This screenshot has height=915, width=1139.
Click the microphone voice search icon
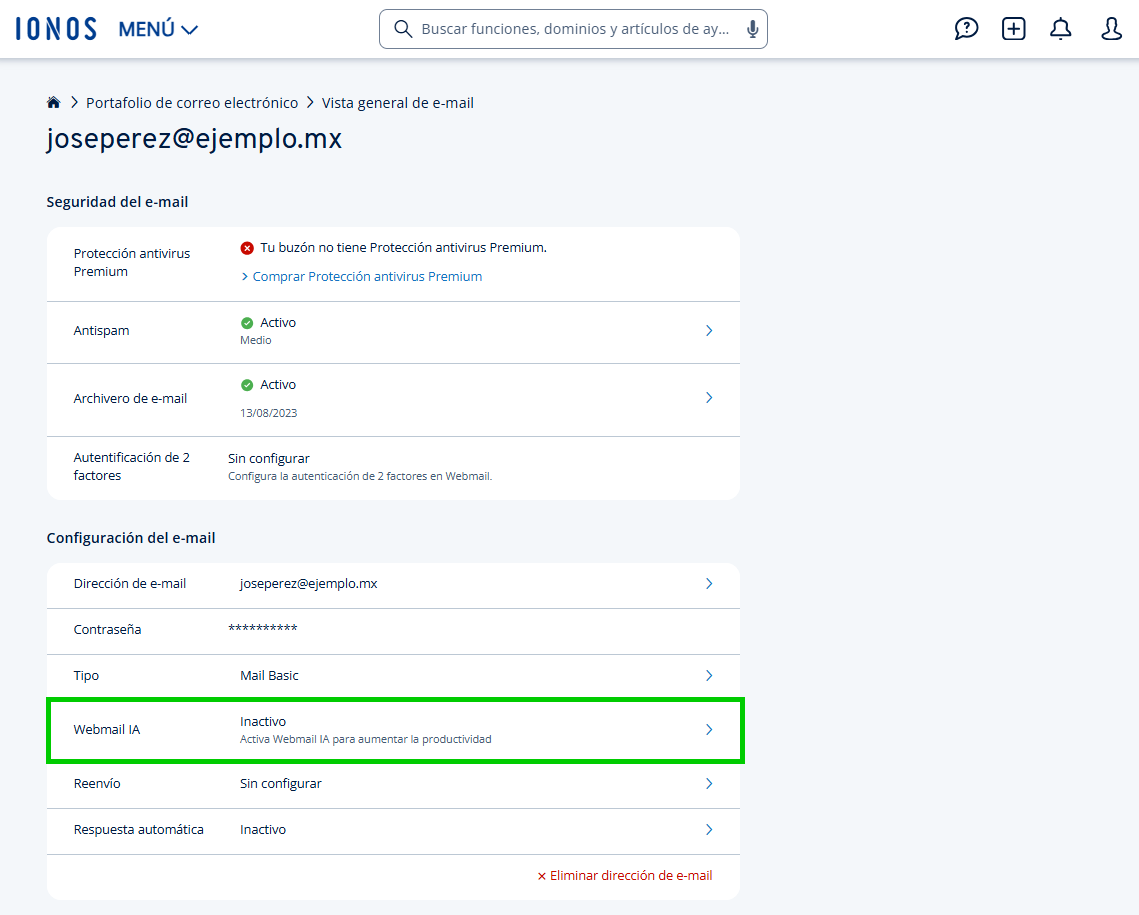click(x=753, y=29)
